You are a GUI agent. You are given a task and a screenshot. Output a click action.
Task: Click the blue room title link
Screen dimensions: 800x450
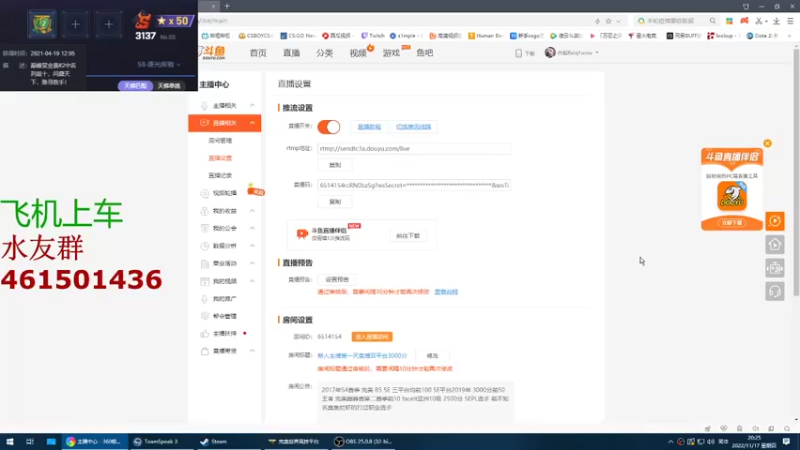362,356
